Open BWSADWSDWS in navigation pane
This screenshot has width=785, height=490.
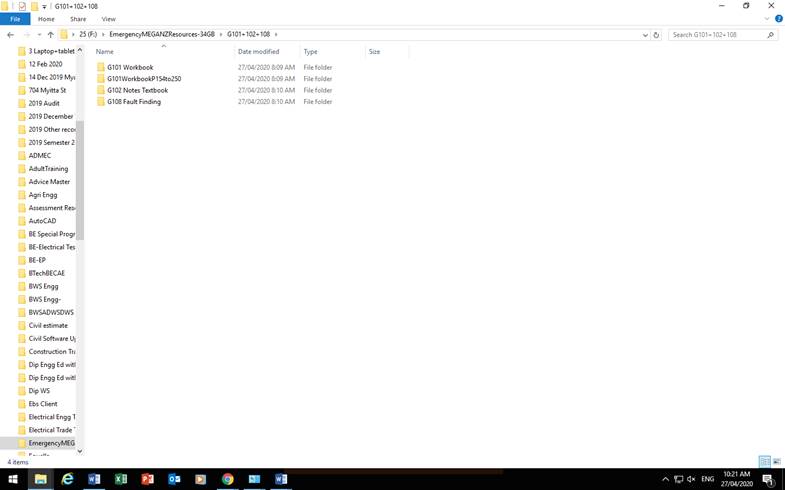[51, 312]
